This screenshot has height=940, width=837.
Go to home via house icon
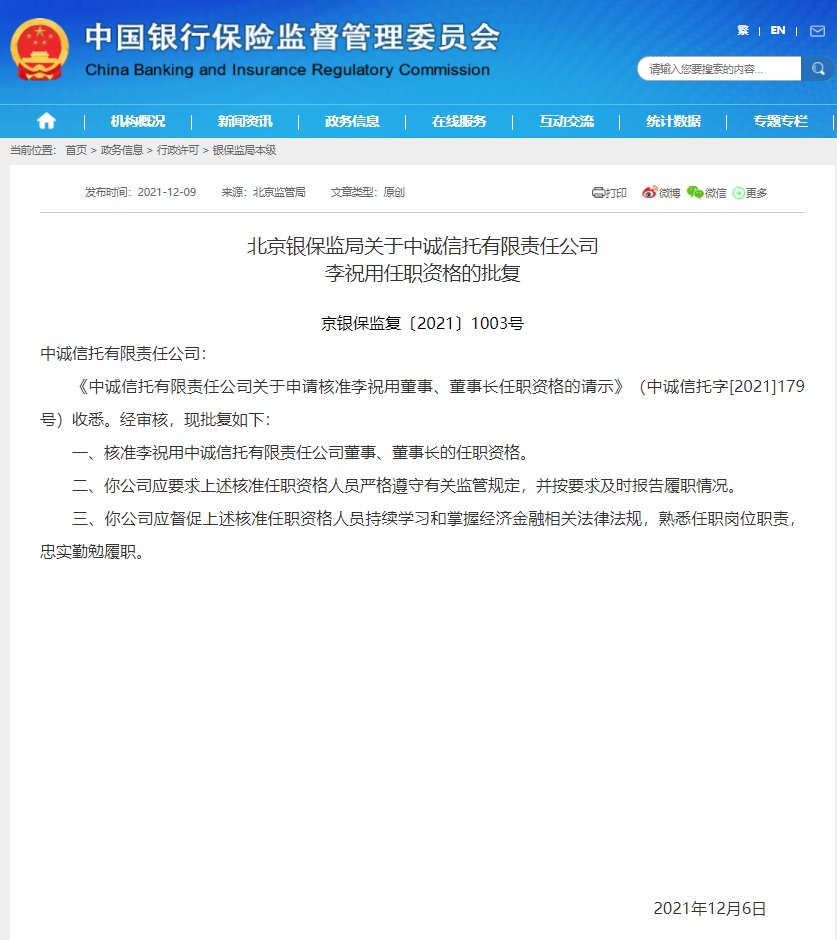pyautogui.click(x=46, y=121)
